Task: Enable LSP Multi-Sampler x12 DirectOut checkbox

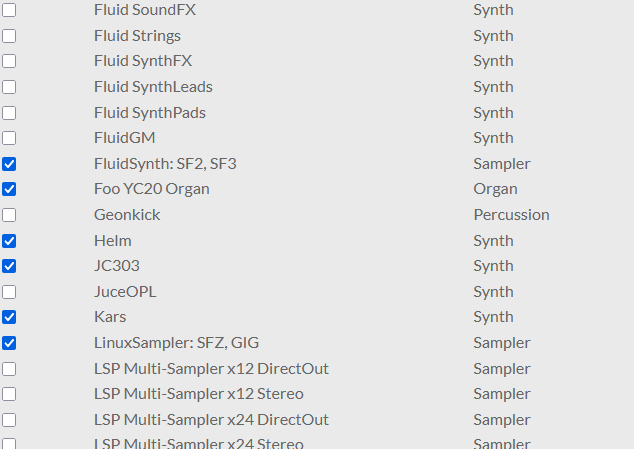Action: tap(9, 369)
